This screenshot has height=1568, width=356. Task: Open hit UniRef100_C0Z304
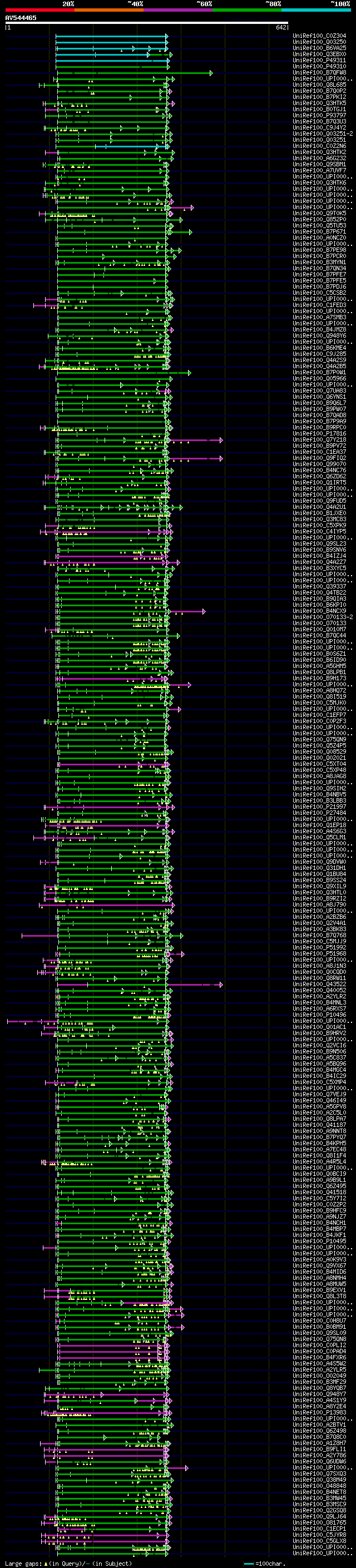pyautogui.click(x=319, y=36)
